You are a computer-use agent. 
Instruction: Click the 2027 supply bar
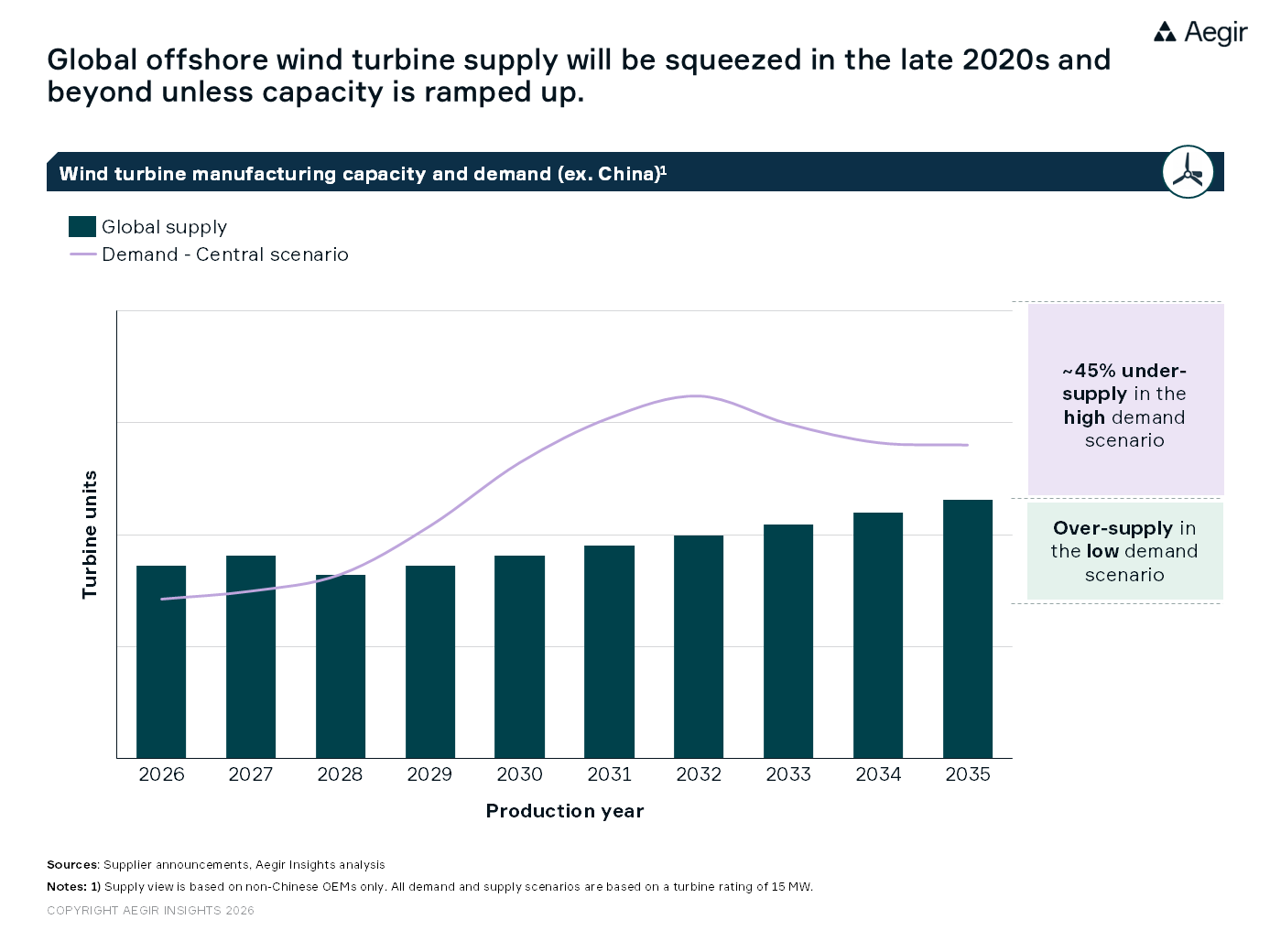[x=251, y=656]
